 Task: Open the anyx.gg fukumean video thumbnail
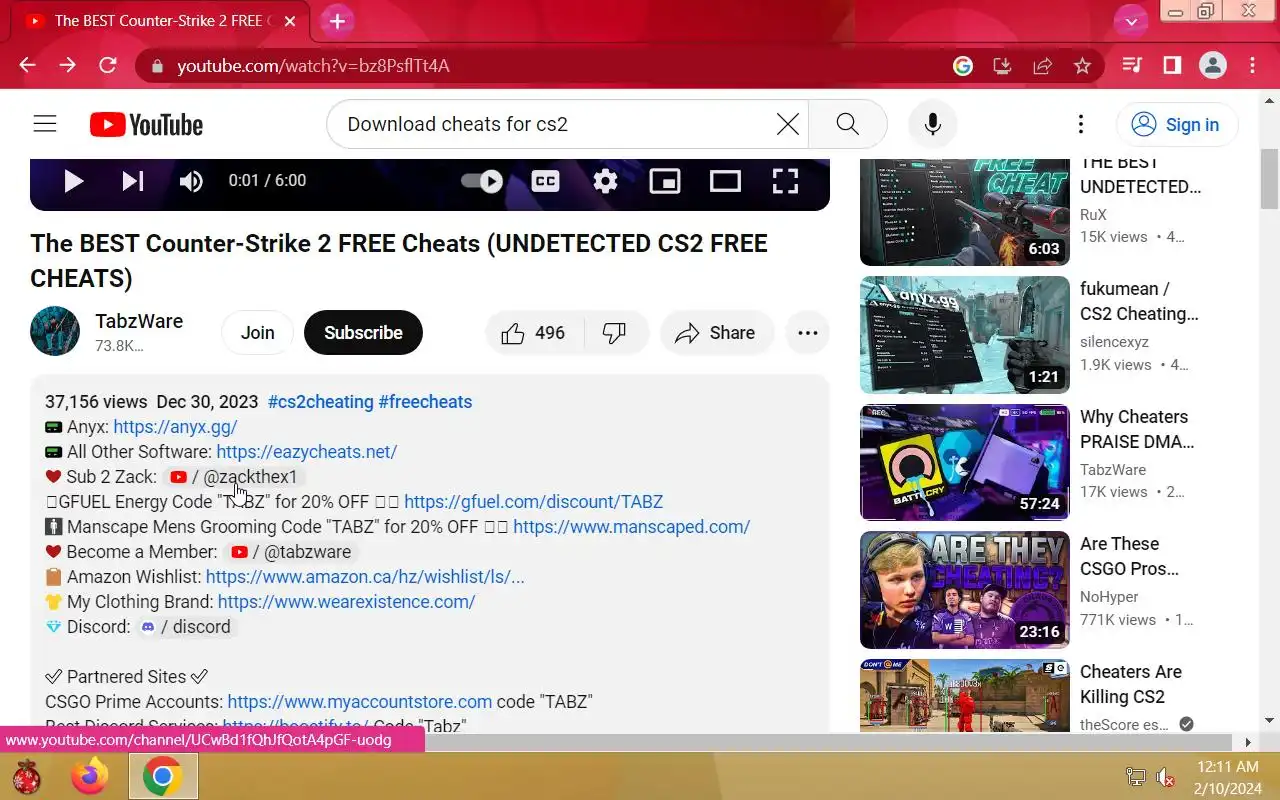point(964,335)
